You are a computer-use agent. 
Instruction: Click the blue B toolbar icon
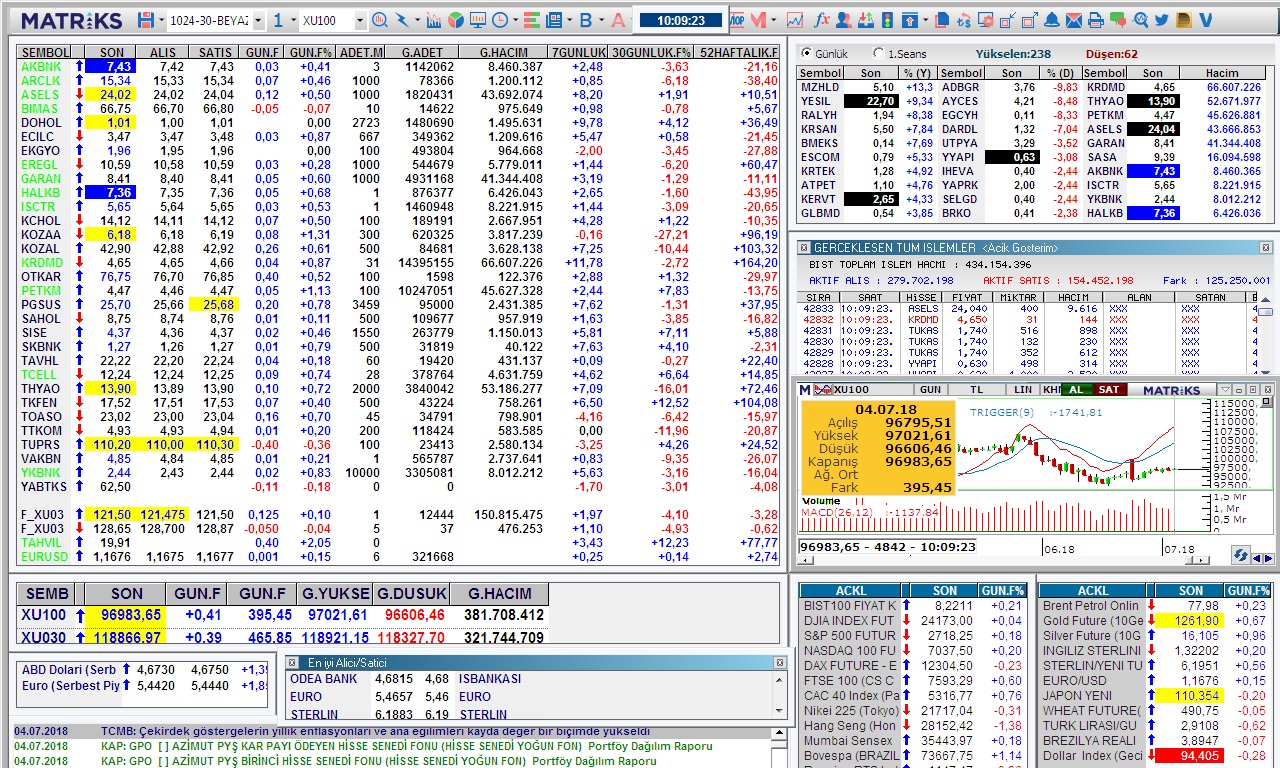tap(586, 20)
